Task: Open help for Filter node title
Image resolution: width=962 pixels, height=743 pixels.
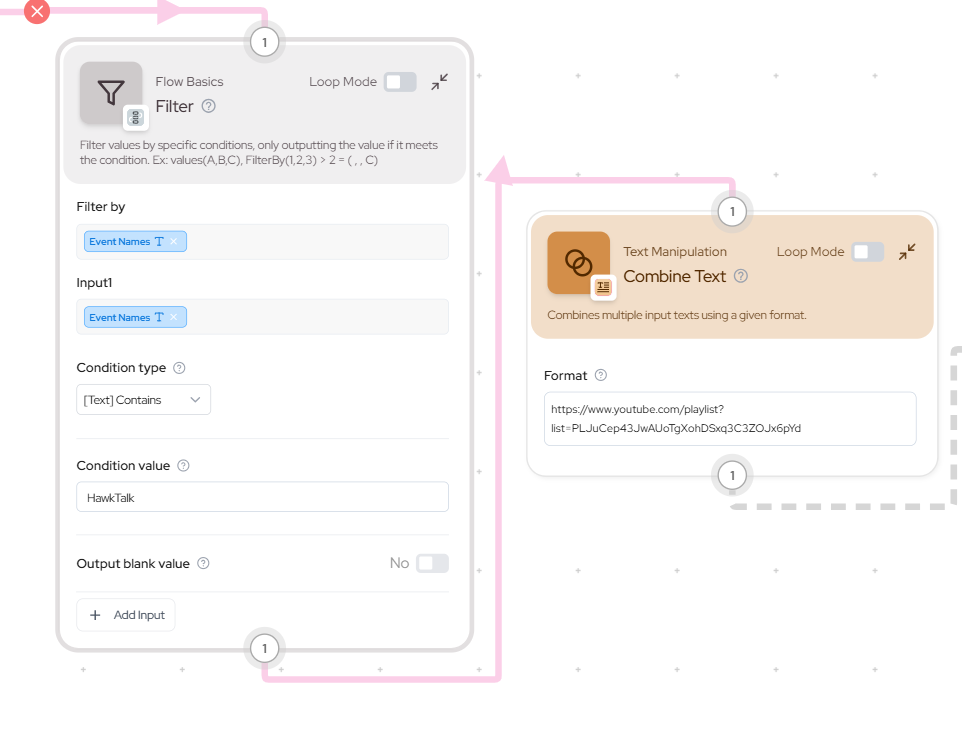Action: pos(209,106)
